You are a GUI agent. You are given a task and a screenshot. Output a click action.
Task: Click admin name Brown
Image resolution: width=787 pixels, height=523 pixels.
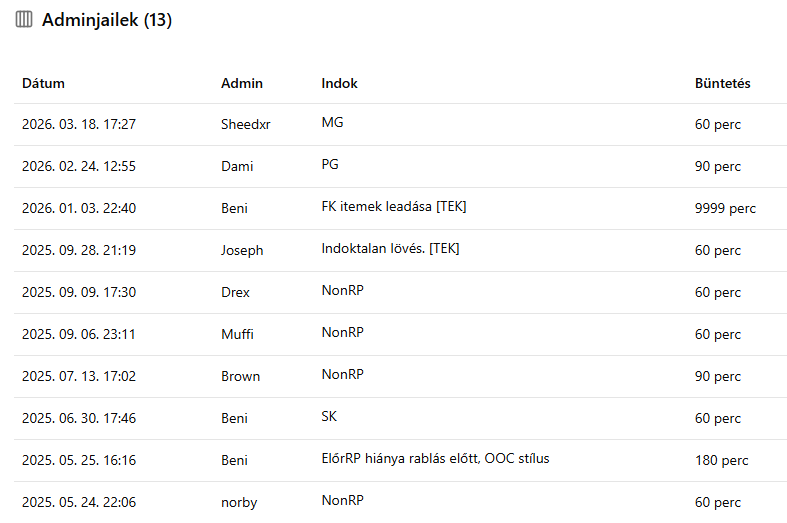pyautogui.click(x=240, y=377)
